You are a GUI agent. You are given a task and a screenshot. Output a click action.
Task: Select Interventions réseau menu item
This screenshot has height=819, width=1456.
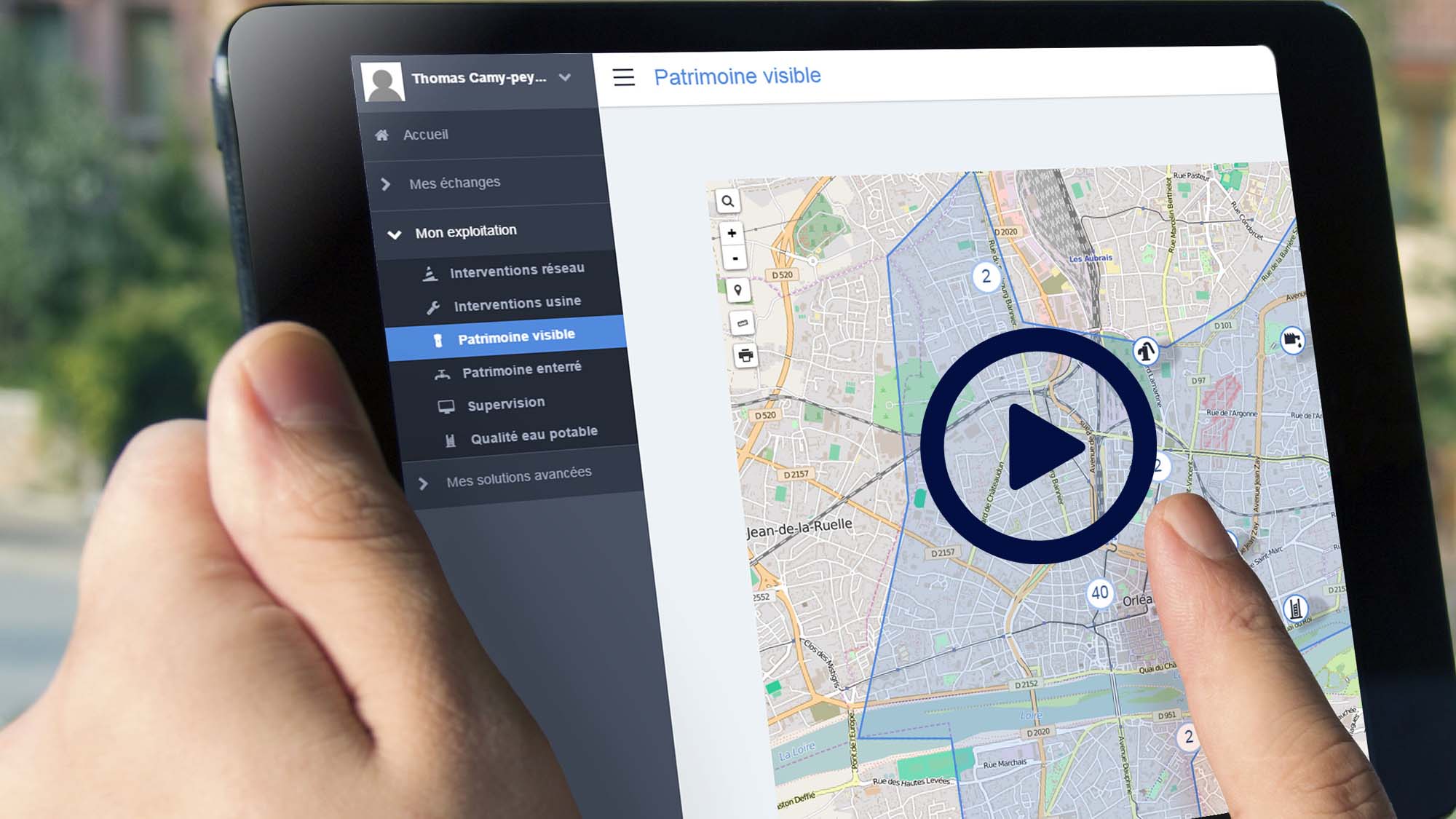pos(516,271)
